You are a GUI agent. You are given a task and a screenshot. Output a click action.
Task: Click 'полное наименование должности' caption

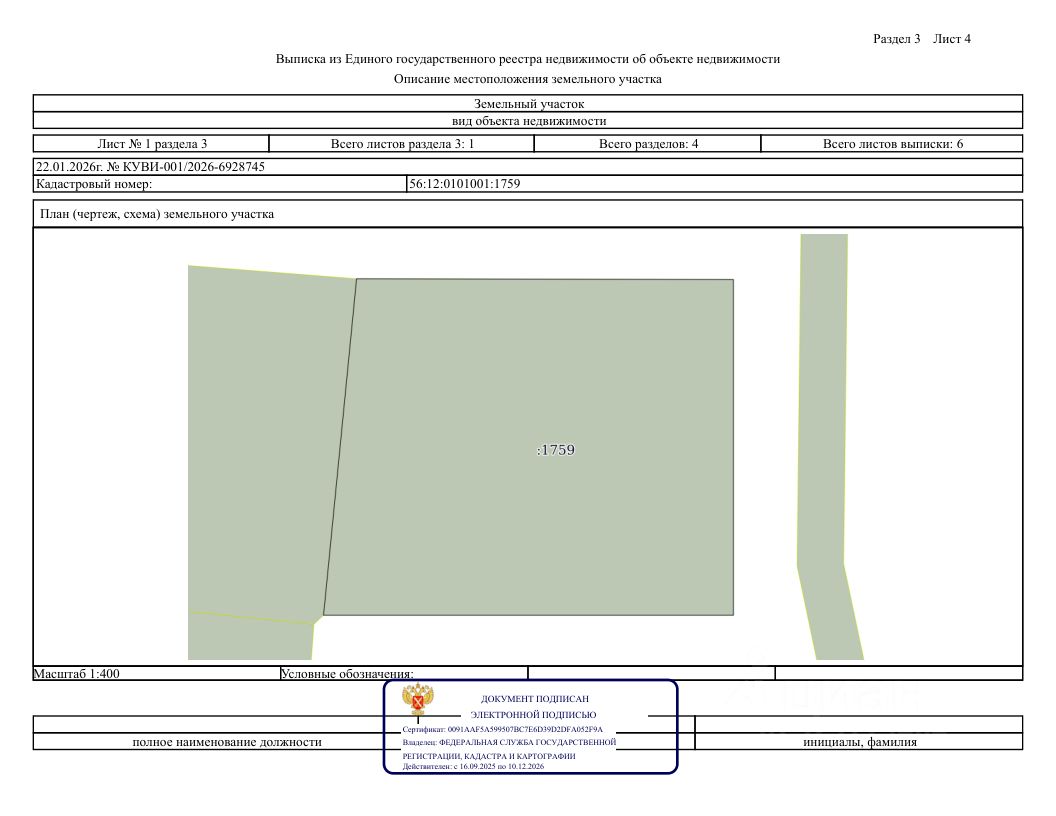click(227, 742)
